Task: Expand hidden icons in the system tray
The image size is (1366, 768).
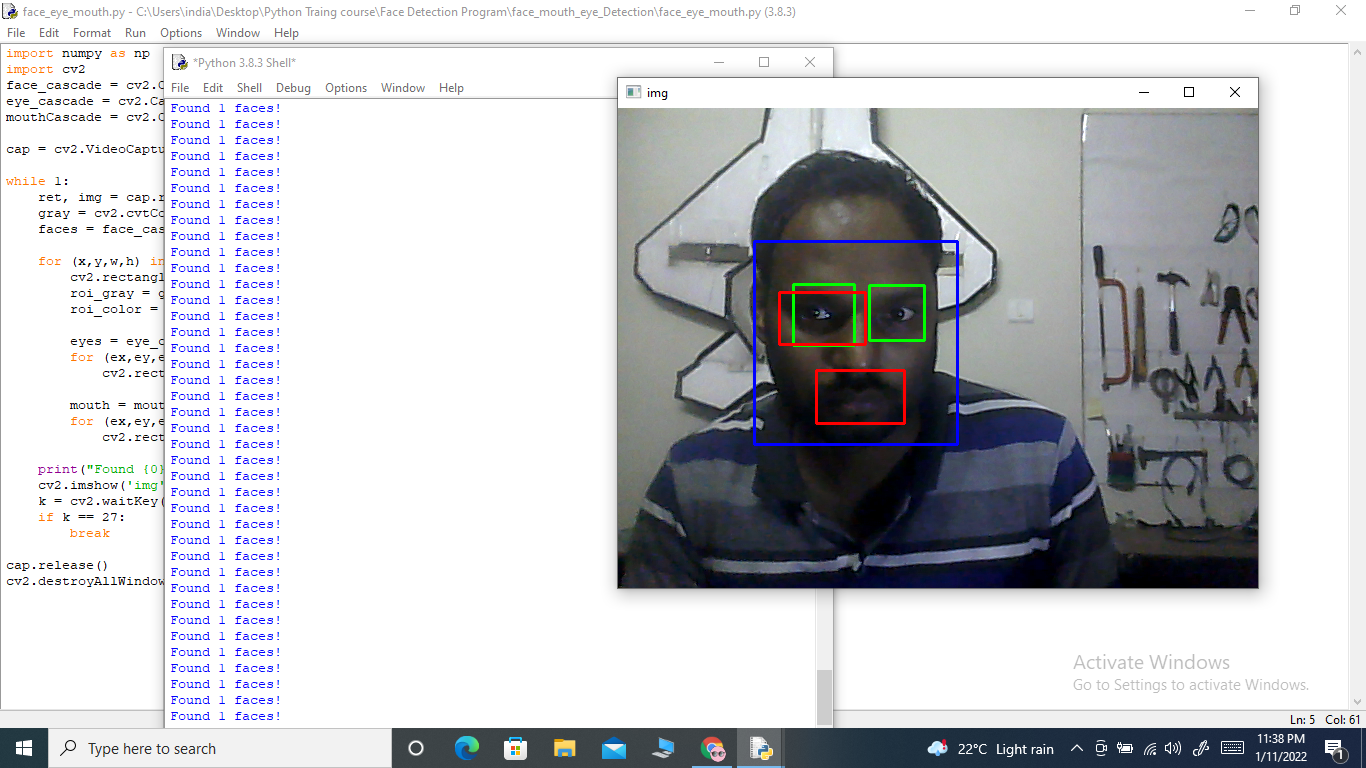Action: pyautogui.click(x=1077, y=748)
